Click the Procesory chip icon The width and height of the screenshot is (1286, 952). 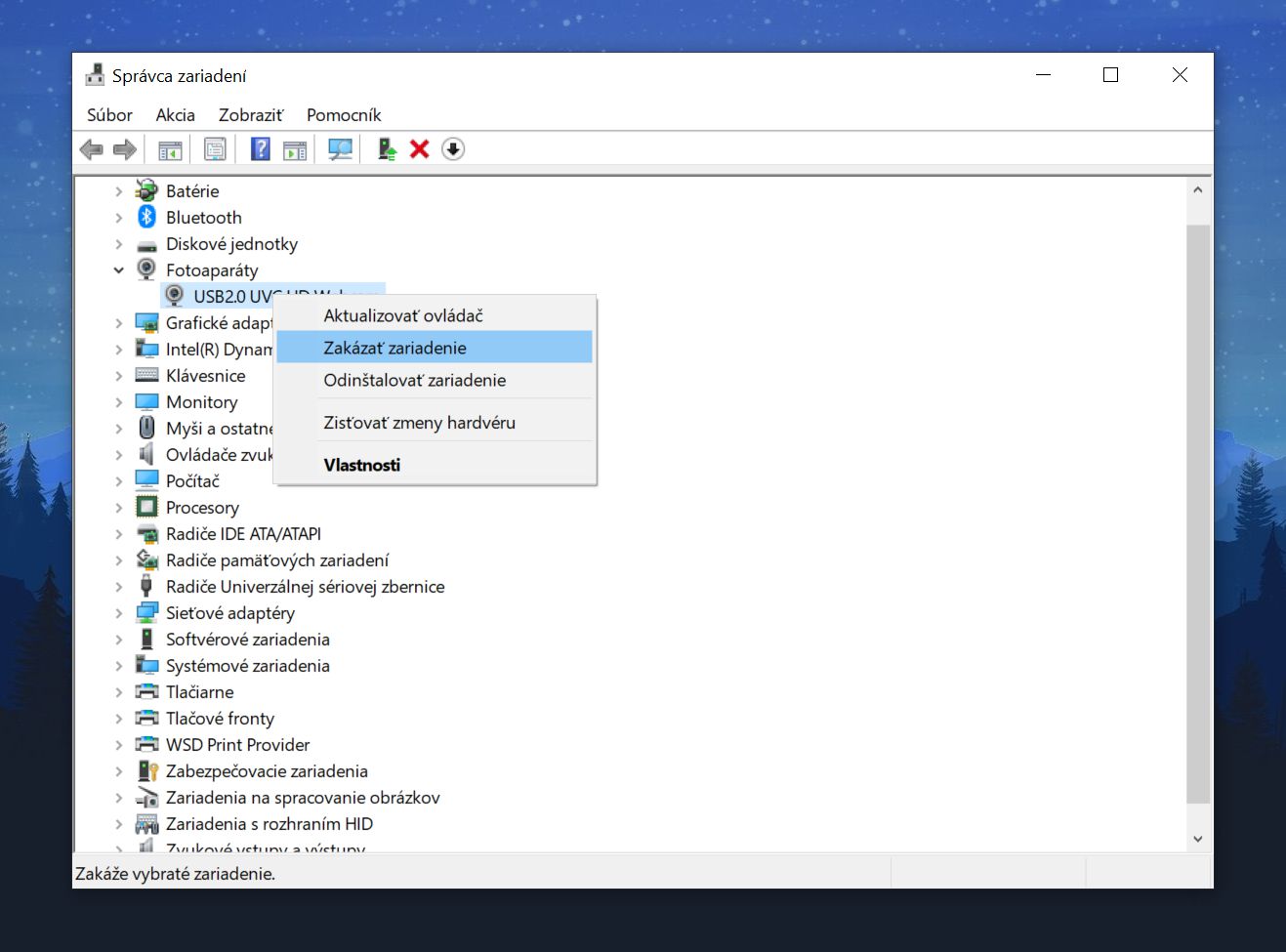pos(146,507)
